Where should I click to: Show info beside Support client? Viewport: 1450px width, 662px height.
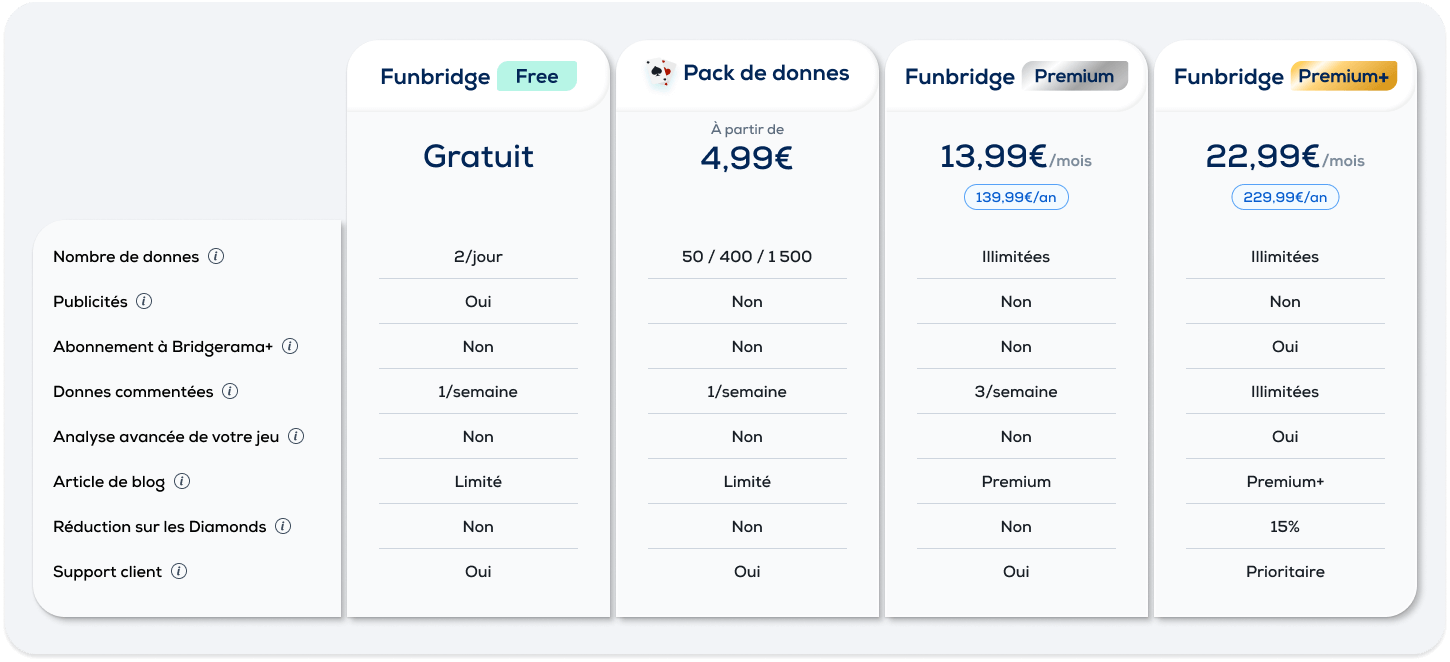coord(179,571)
